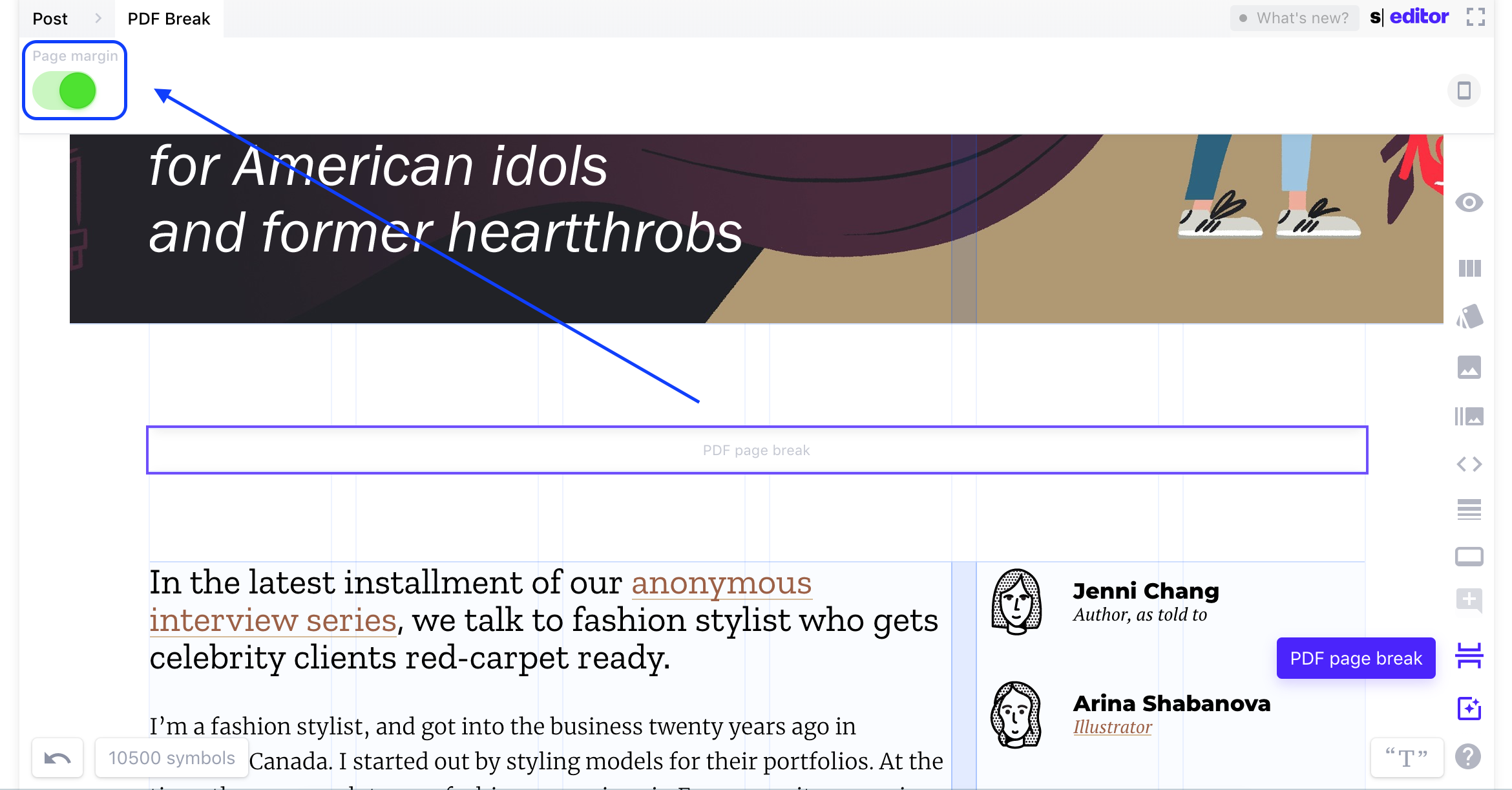1512x790 pixels.
Task: Open the Post breadcrumb
Action: (50, 19)
